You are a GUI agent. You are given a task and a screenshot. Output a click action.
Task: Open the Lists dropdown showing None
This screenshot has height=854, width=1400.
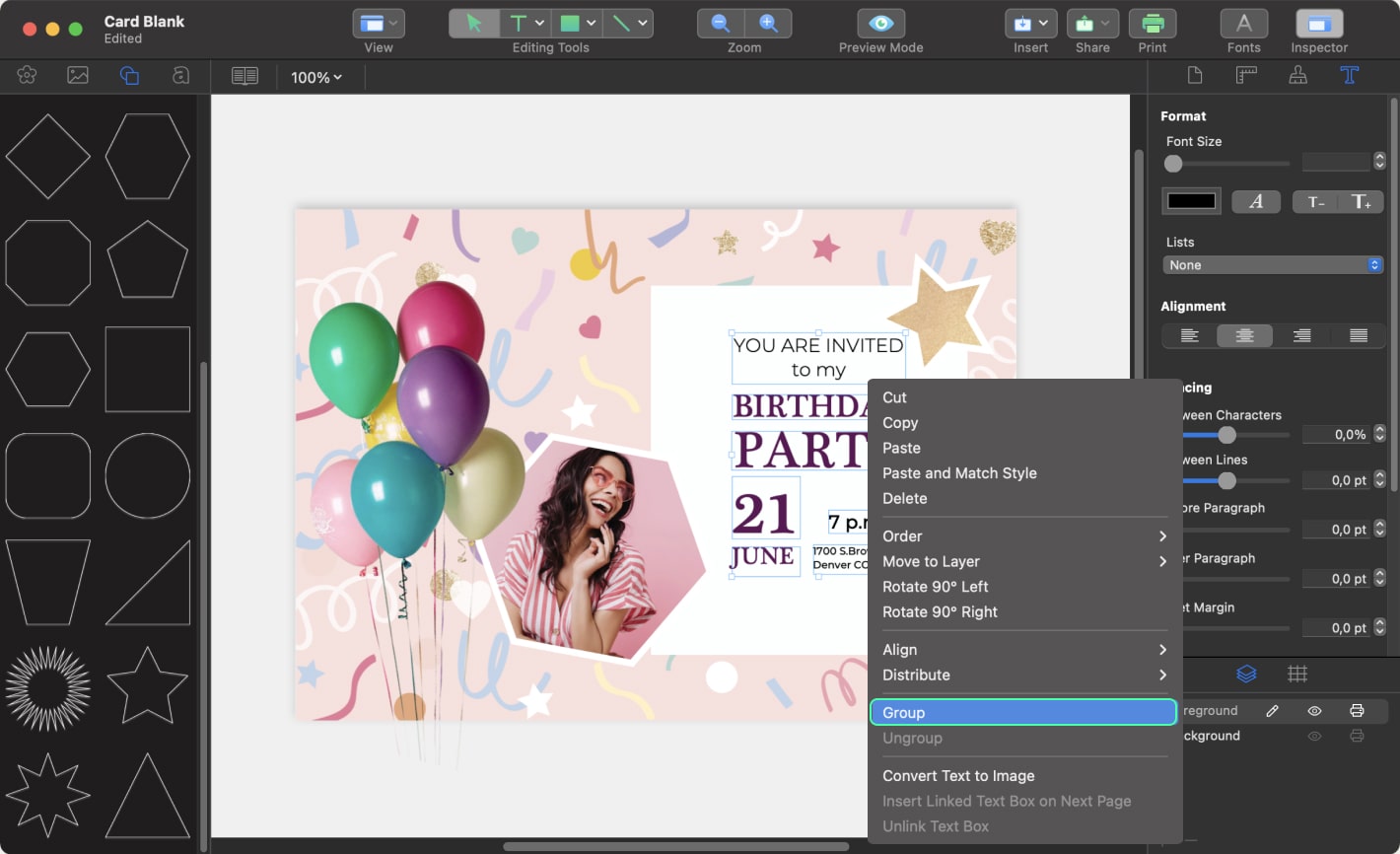click(x=1272, y=265)
